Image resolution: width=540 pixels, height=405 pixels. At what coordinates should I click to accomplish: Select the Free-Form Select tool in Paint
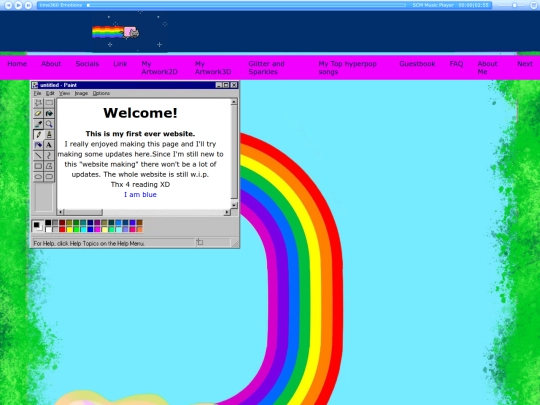coord(38,103)
